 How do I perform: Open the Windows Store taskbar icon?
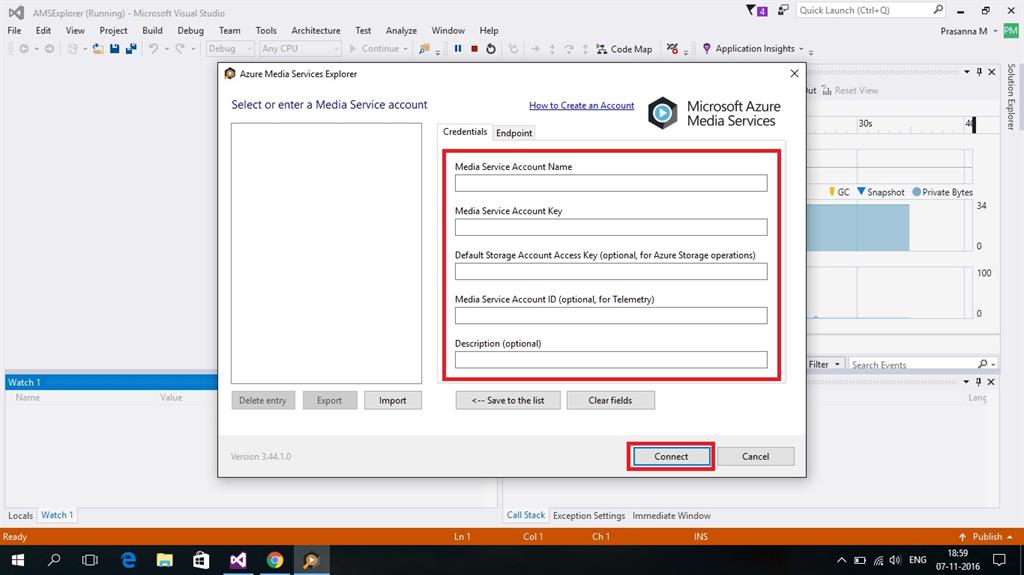pos(201,560)
